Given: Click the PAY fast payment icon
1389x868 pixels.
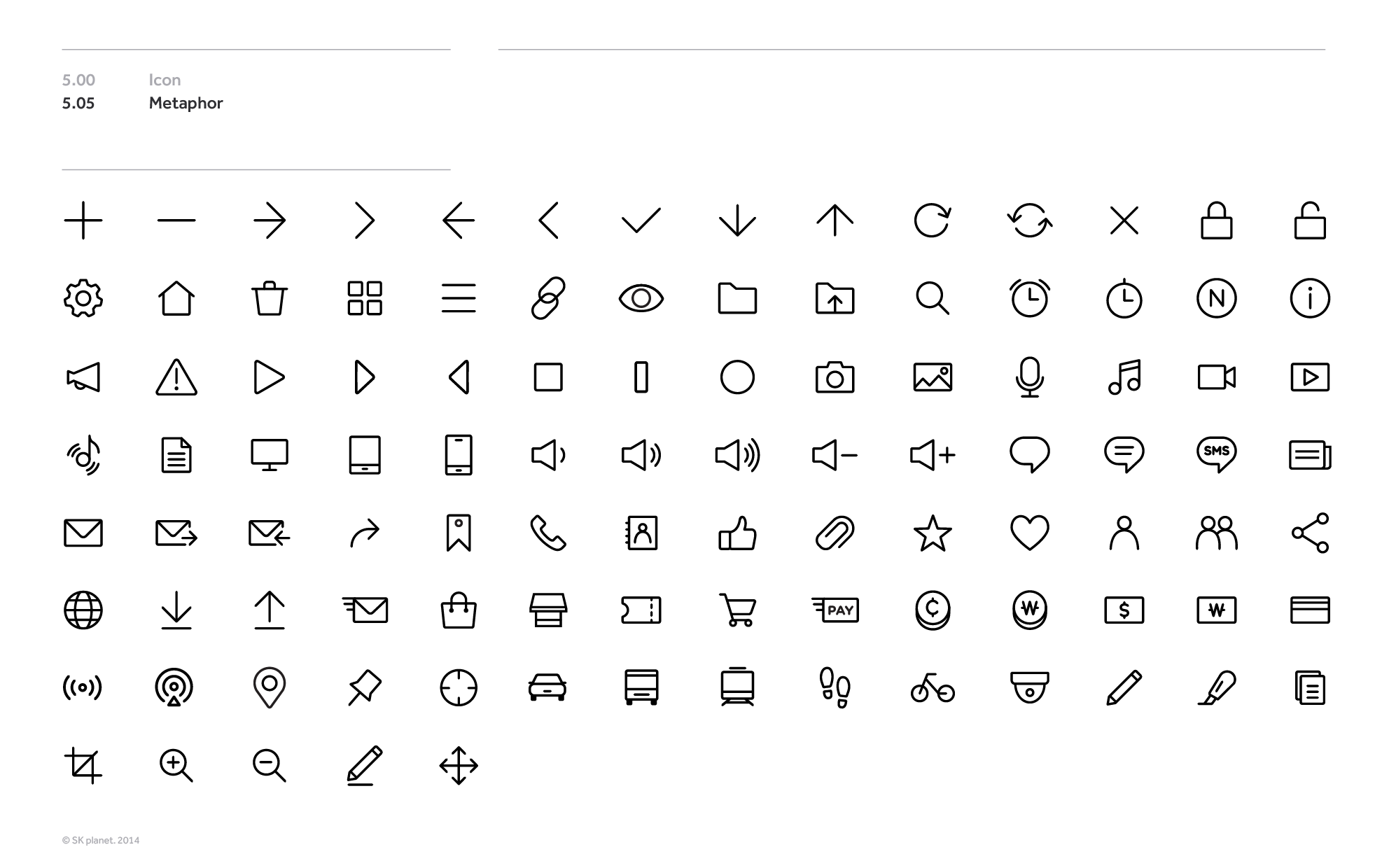Looking at the screenshot, I should [x=835, y=610].
